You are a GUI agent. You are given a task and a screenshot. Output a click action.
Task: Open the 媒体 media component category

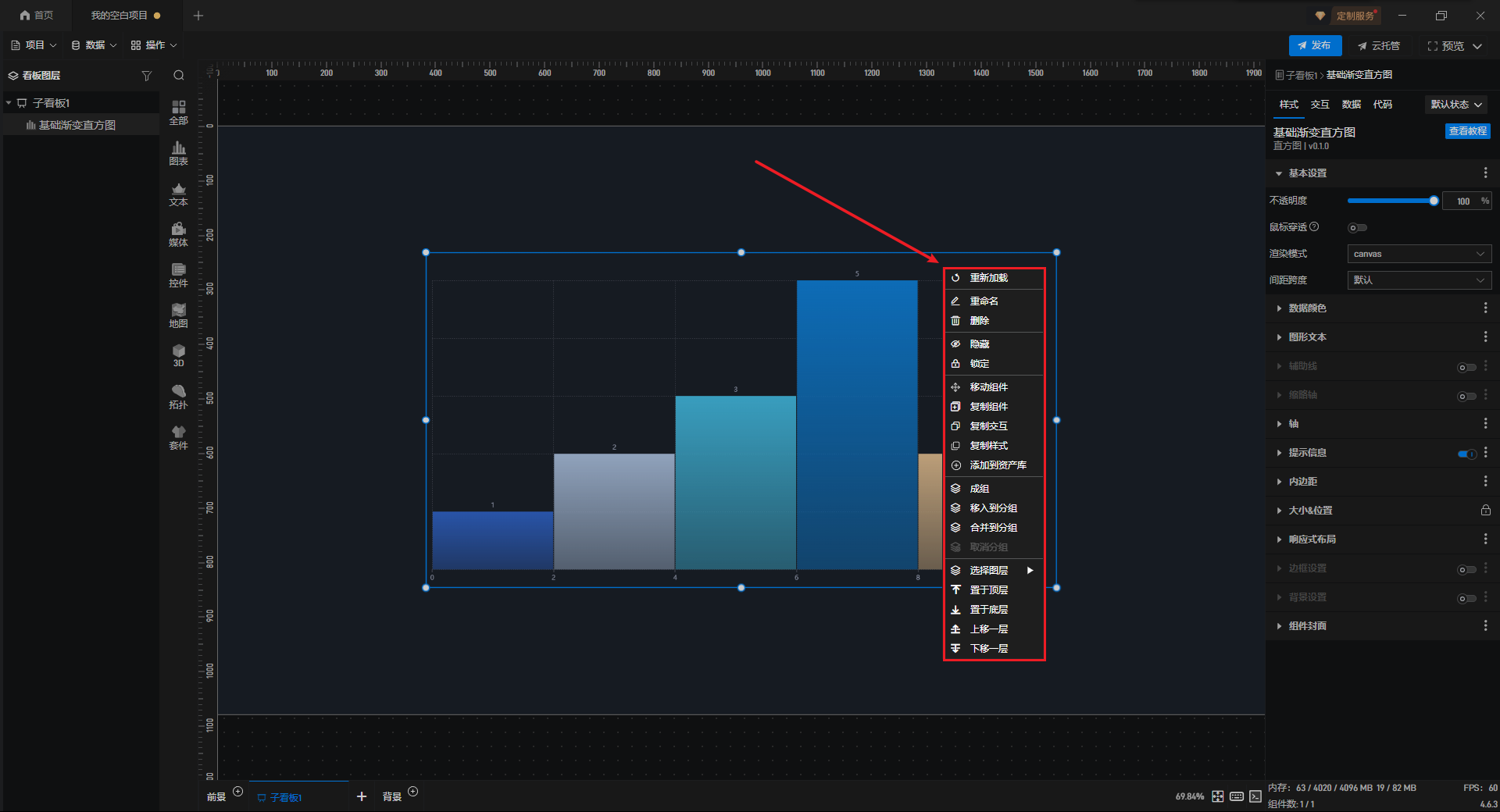pyautogui.click(x=178, y=234)
